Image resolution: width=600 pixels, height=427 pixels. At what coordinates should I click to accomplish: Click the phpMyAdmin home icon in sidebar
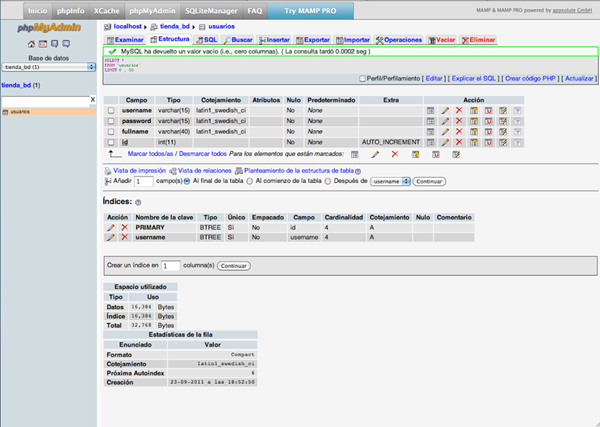[x=32, y=43]
